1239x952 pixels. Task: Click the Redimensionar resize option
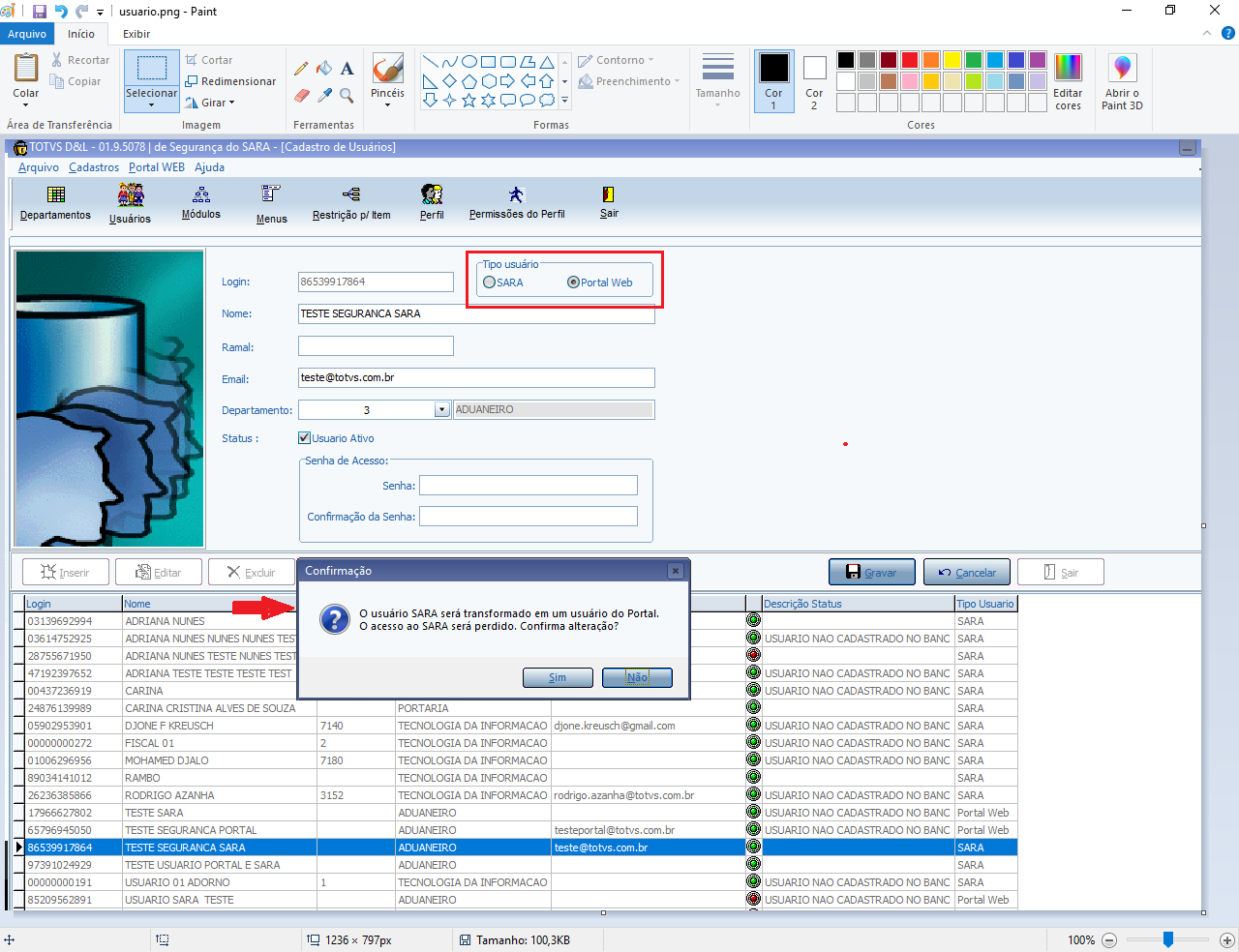pos(230,81)
